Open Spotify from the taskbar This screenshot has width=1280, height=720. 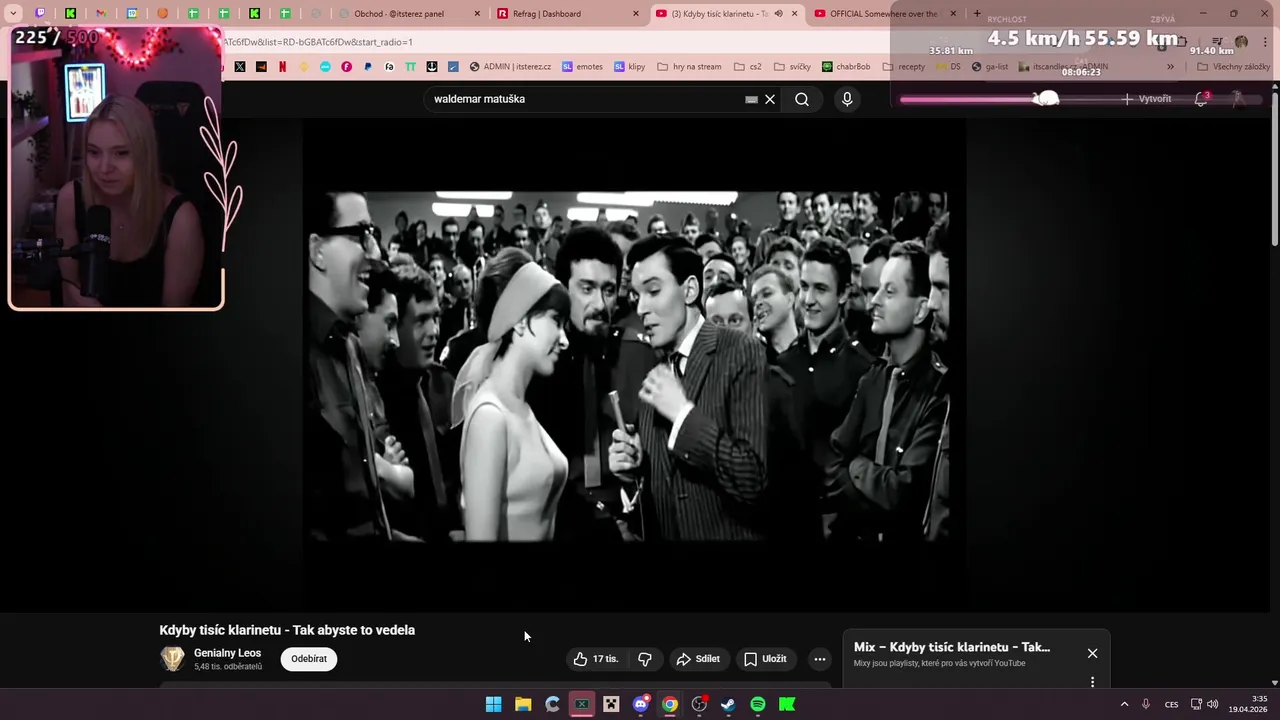pos(758,704)
